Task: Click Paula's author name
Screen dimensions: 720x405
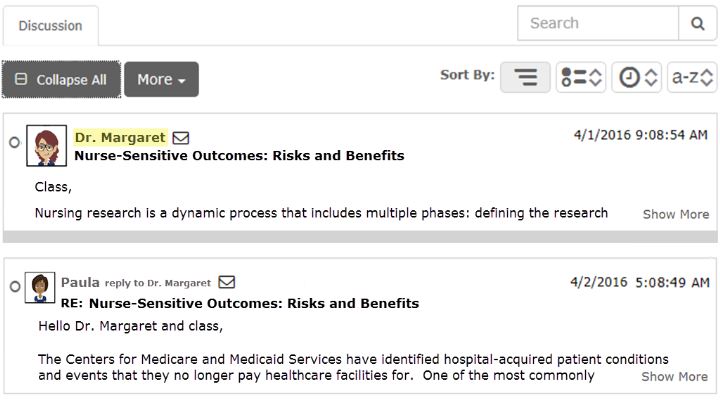Action: pos(80,282)
